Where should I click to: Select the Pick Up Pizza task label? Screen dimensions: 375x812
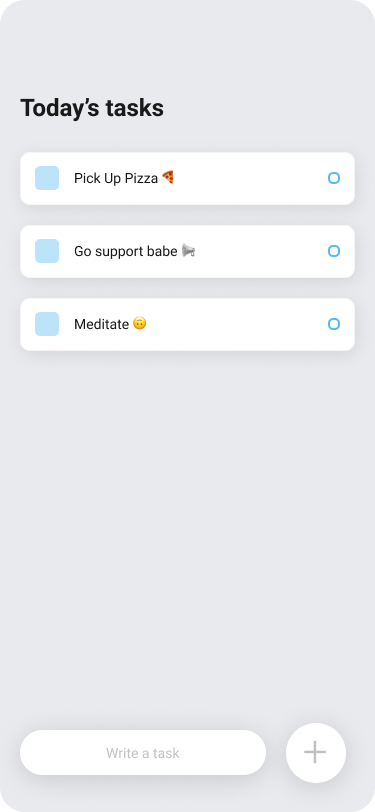116,178
